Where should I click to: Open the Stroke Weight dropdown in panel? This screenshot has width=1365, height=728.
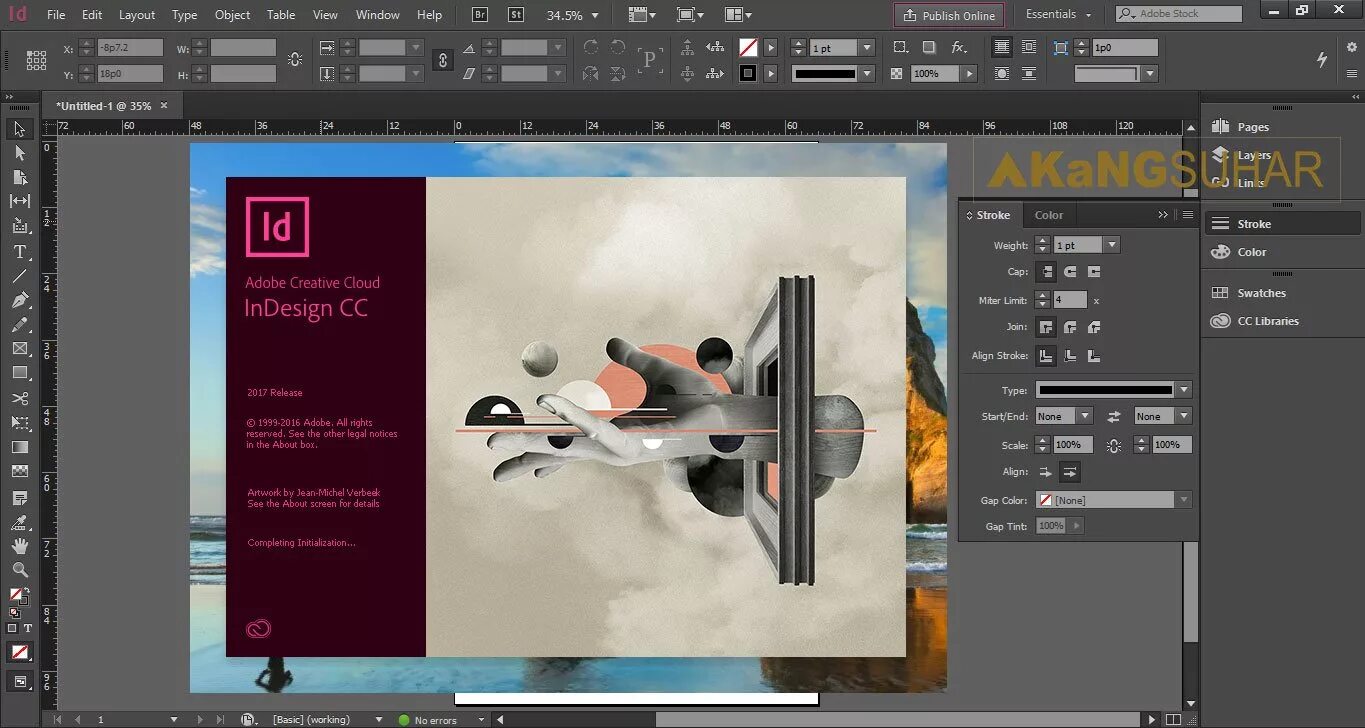point(1112,245)
